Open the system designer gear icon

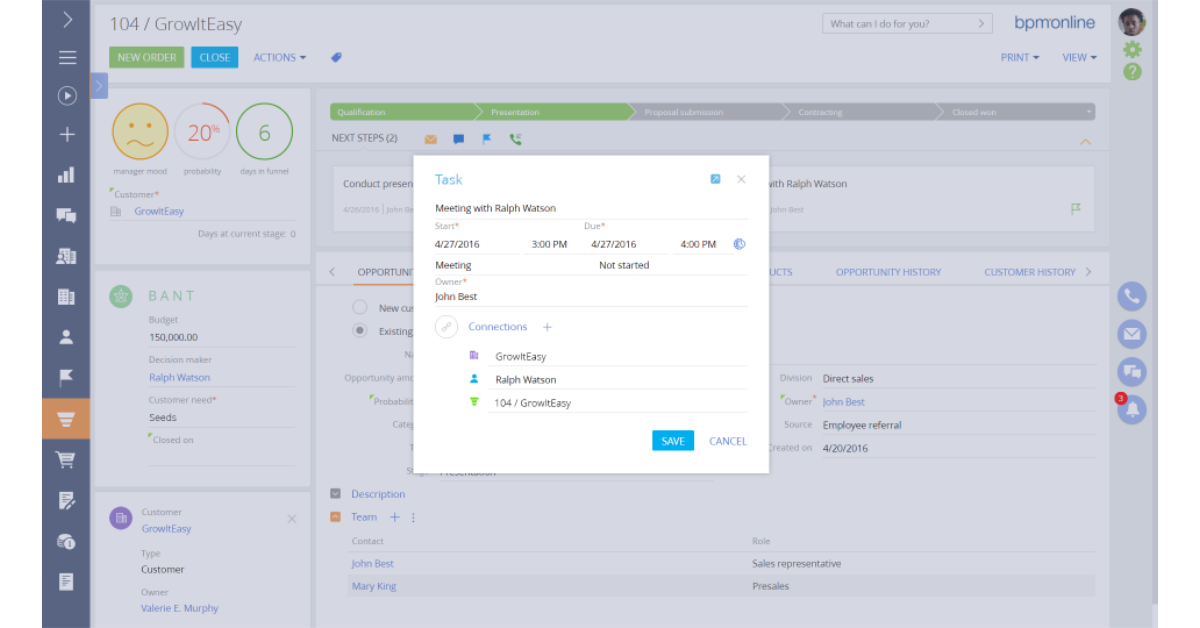pyautogui.click(x=1132, y=49)
